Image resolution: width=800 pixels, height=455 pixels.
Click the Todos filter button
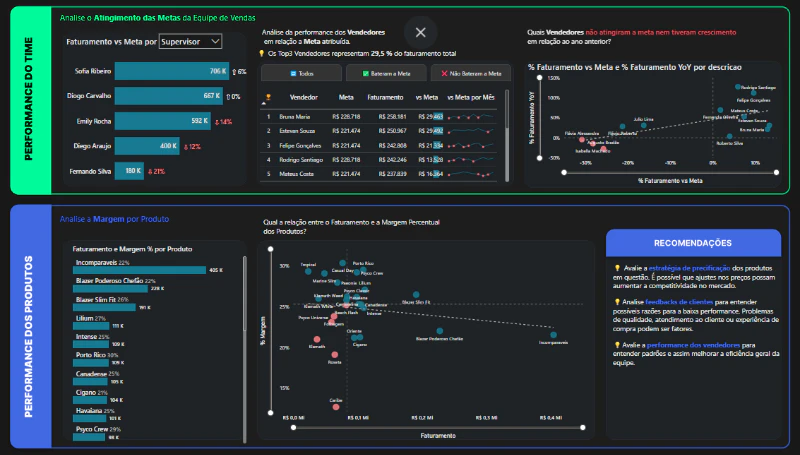coord(301,73)
